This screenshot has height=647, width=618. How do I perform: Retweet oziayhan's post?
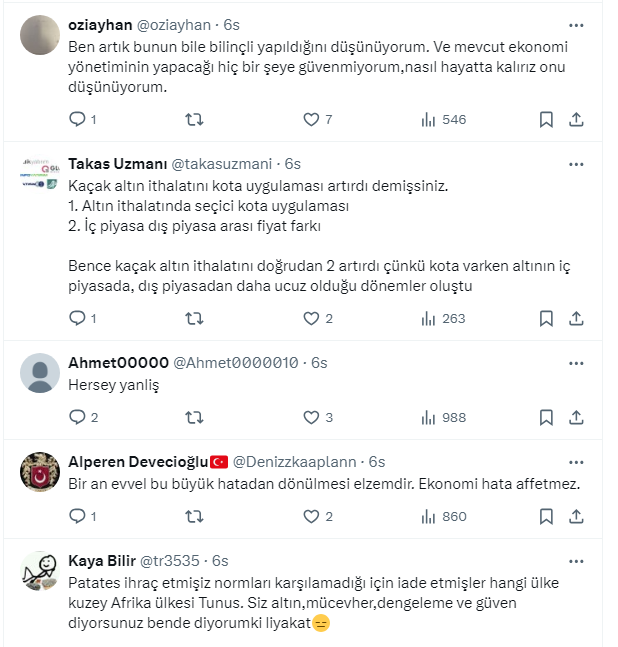tap(195, 120)
